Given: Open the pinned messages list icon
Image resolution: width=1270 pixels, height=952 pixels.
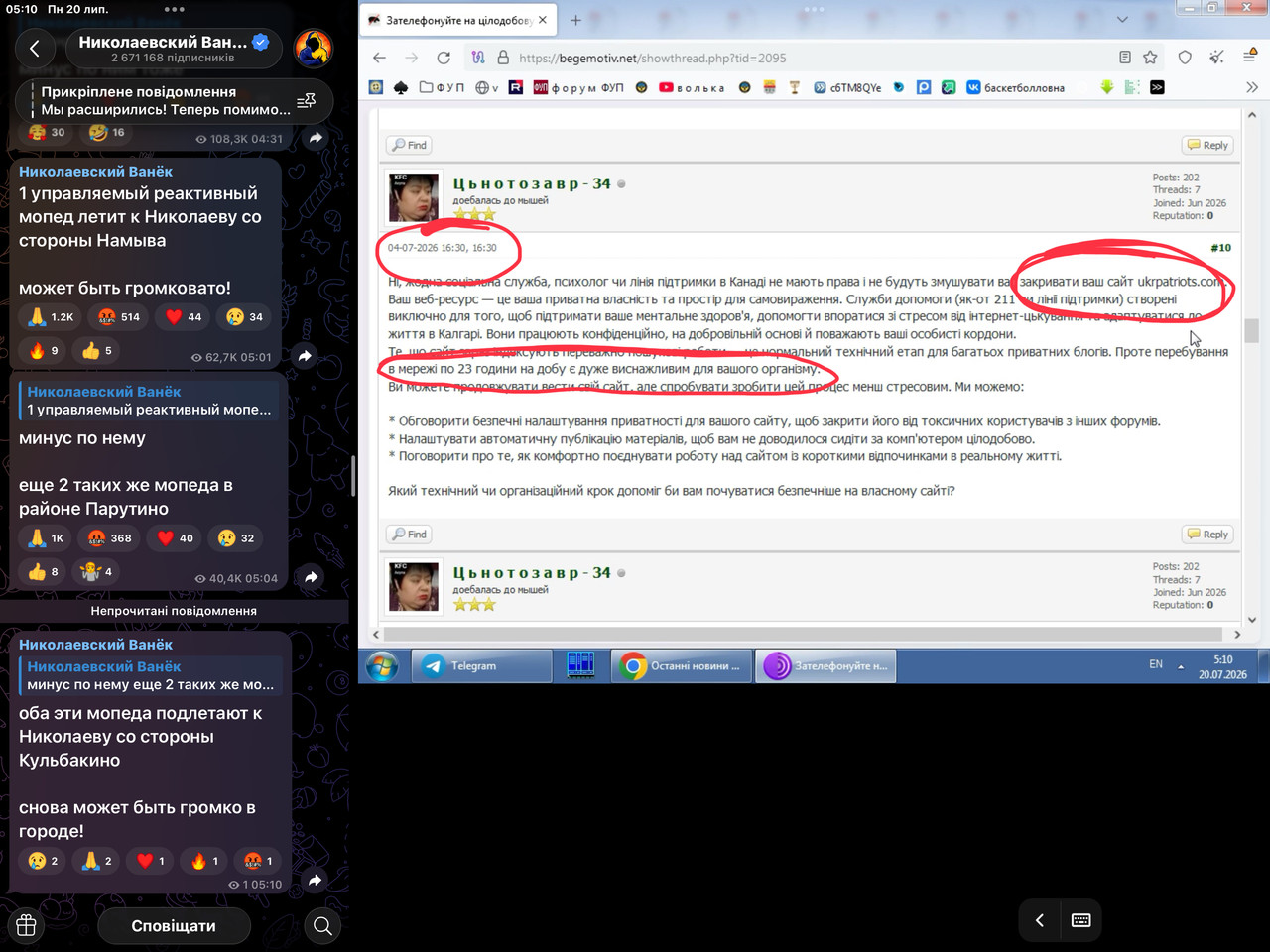Looking at the screenshot, I should (306, 100).
